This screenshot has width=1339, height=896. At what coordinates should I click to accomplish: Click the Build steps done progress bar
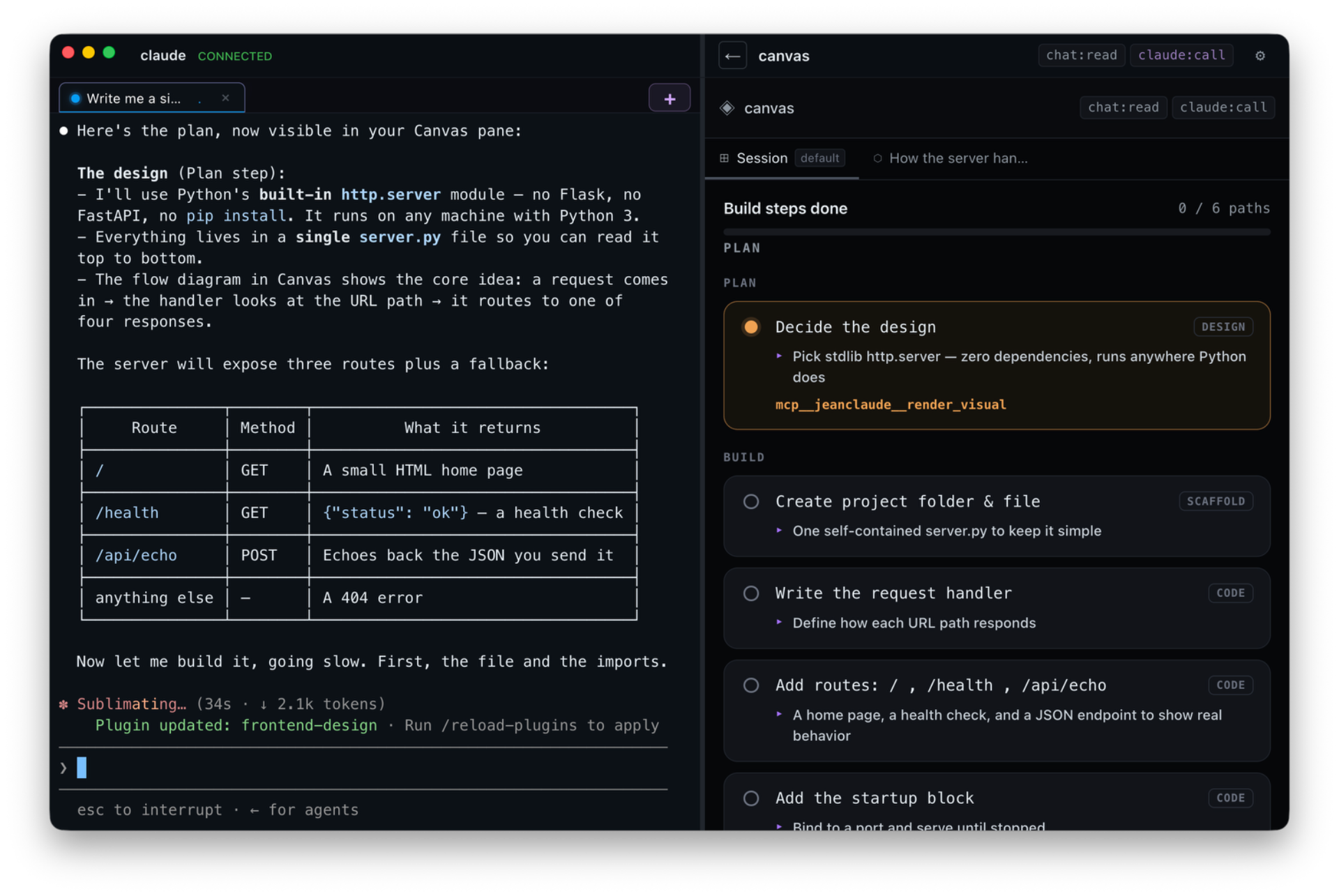[x=997, y=231]
